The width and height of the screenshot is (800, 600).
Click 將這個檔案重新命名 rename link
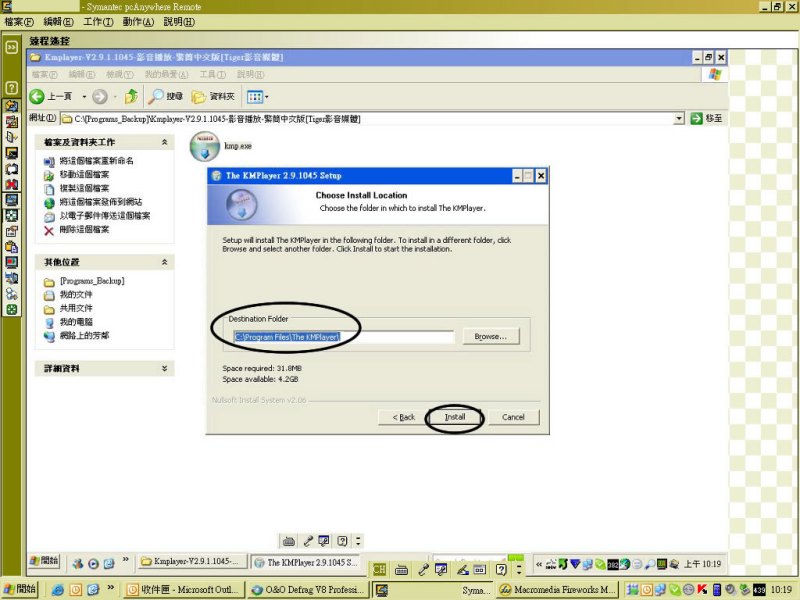tap(96, 161)
